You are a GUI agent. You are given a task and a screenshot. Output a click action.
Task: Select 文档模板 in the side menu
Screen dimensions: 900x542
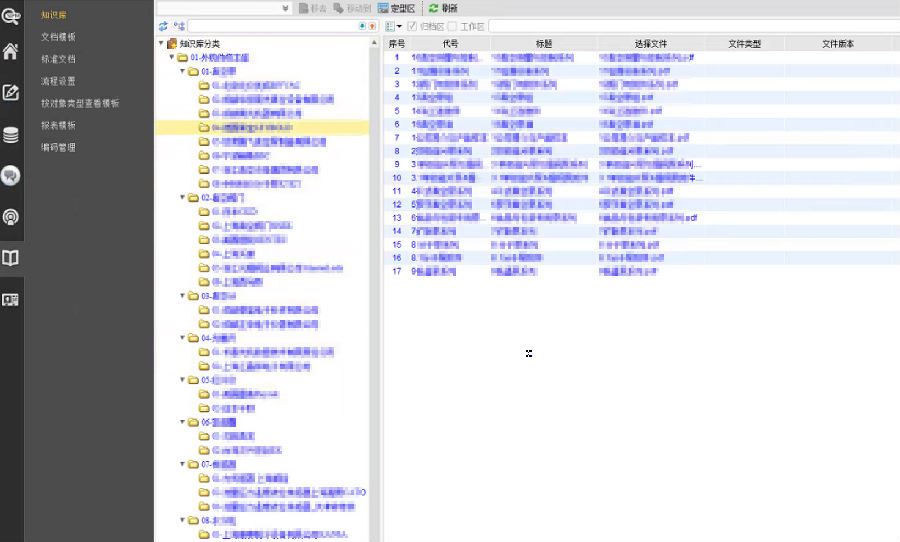[x=58, y=37]
